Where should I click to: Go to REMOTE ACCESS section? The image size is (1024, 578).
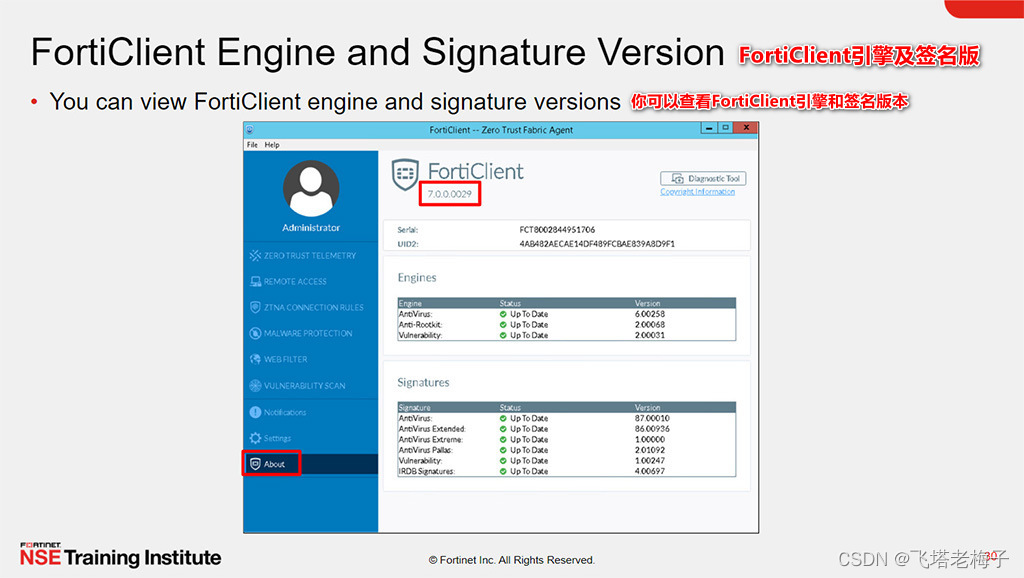tap(295, 281)
